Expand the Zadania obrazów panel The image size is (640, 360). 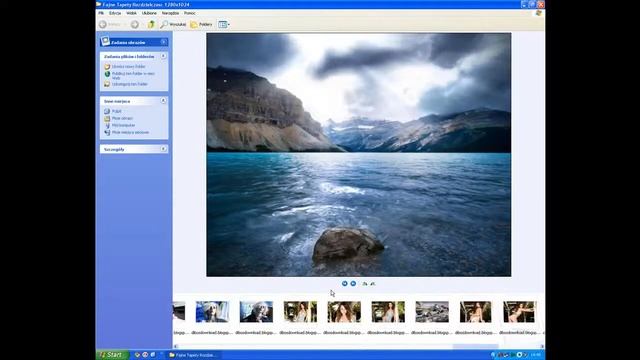click(163, 42)
